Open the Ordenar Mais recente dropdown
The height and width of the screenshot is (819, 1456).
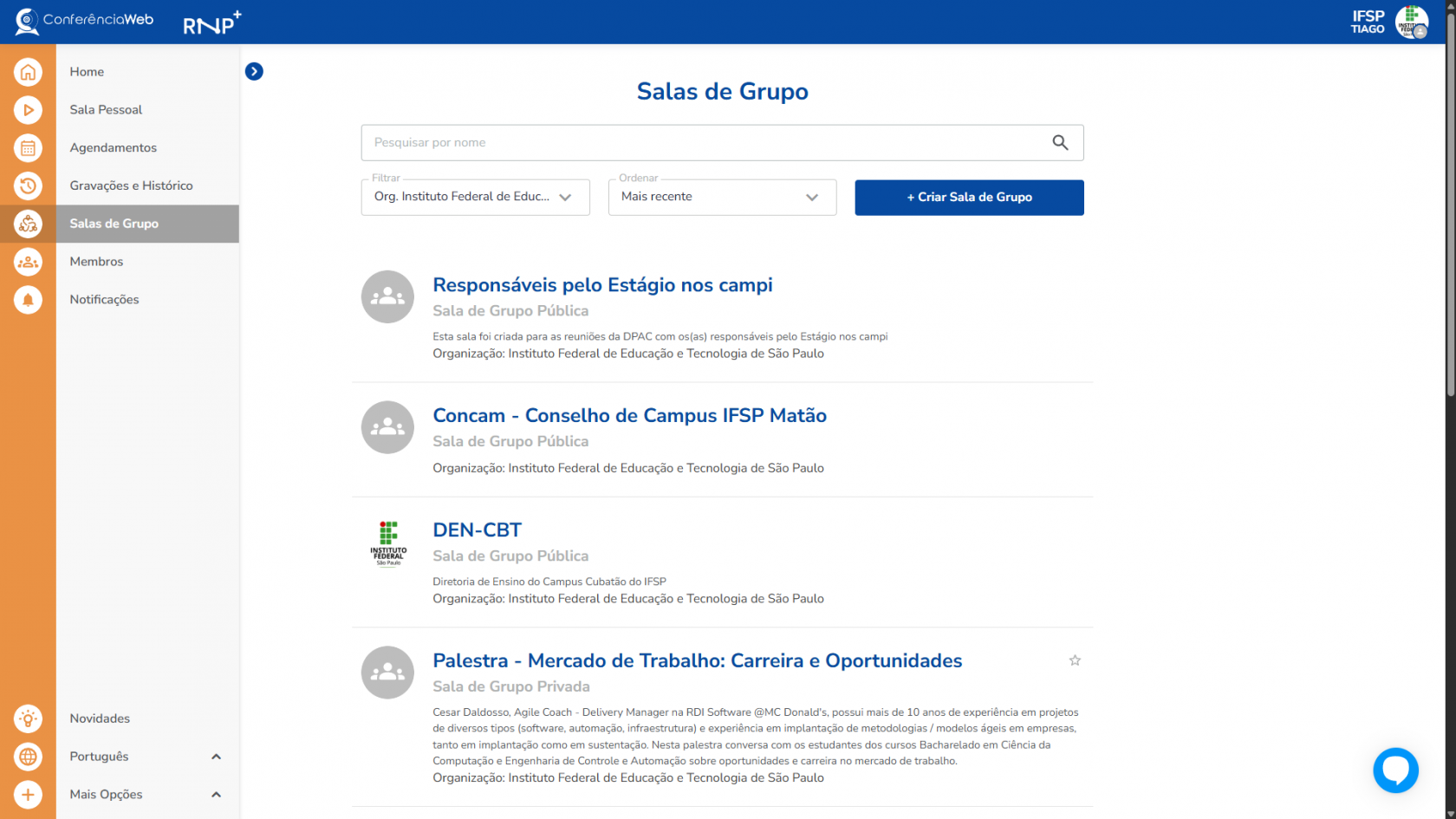point(722,198)
